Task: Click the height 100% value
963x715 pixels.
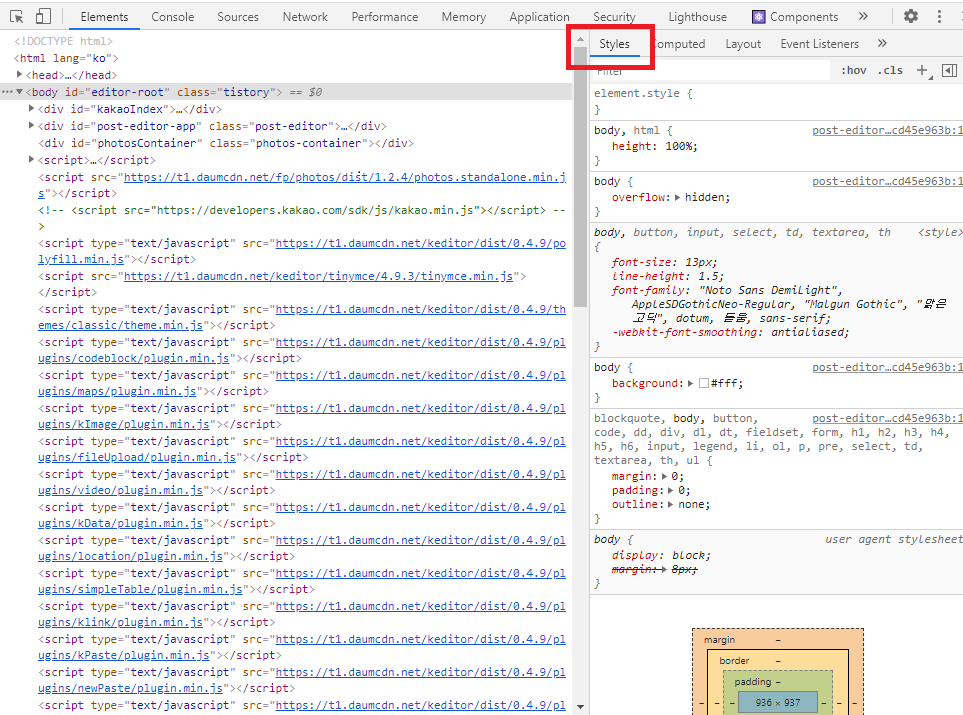Action: [680, 146]
